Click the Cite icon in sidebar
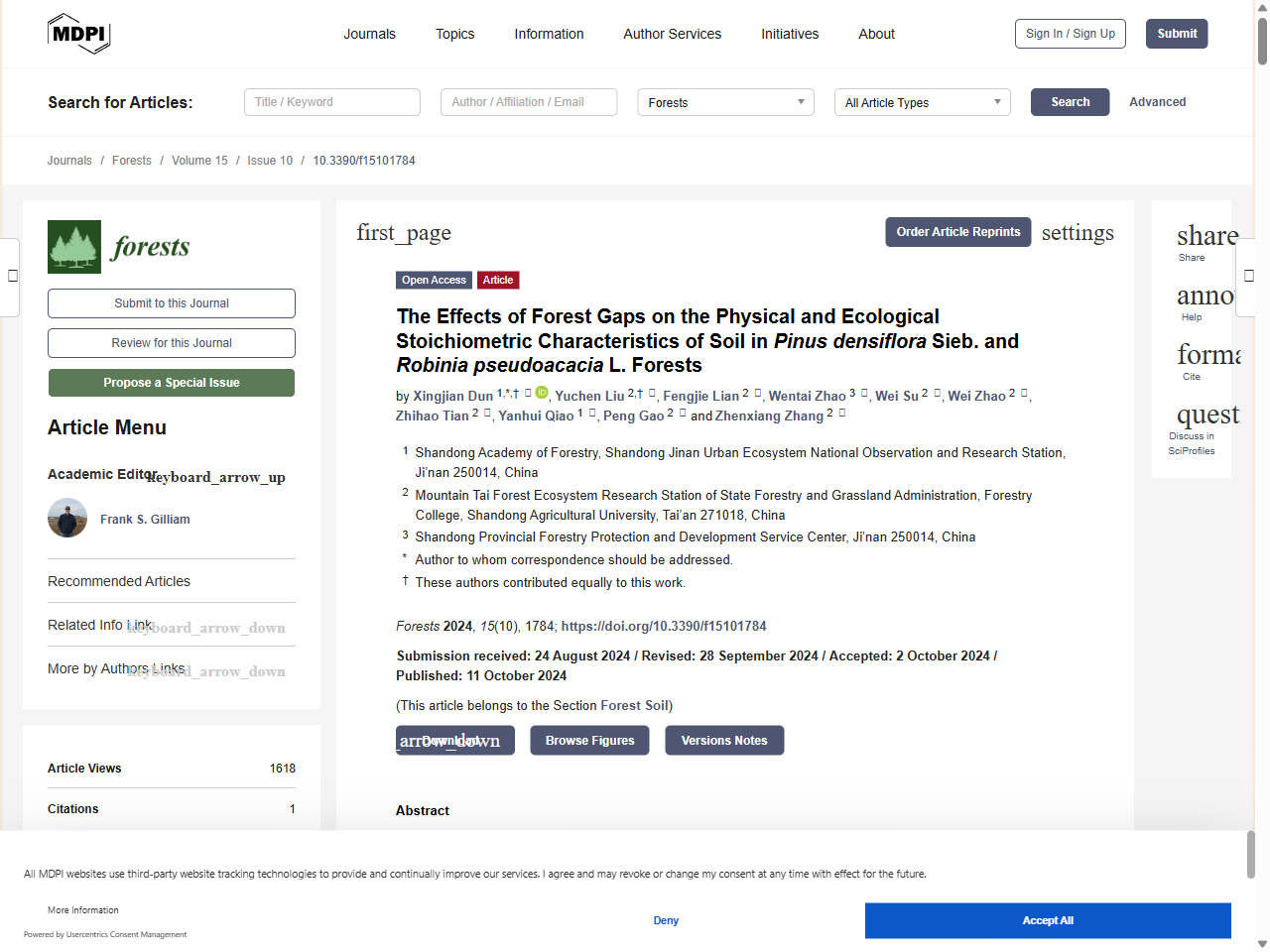Screen dimensions: 1270x952 pos(1207,355)
